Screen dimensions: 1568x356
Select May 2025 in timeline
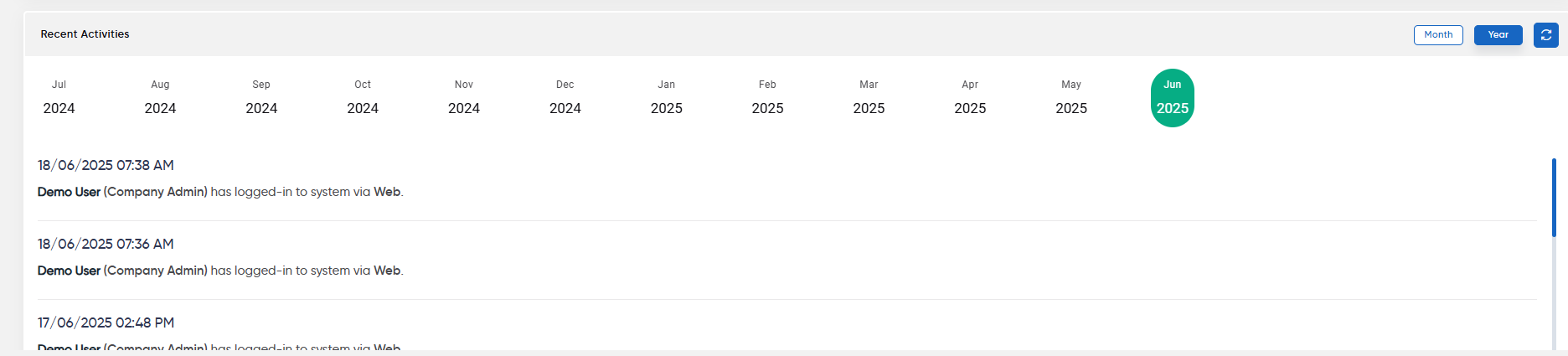(x=1071, y=98)
